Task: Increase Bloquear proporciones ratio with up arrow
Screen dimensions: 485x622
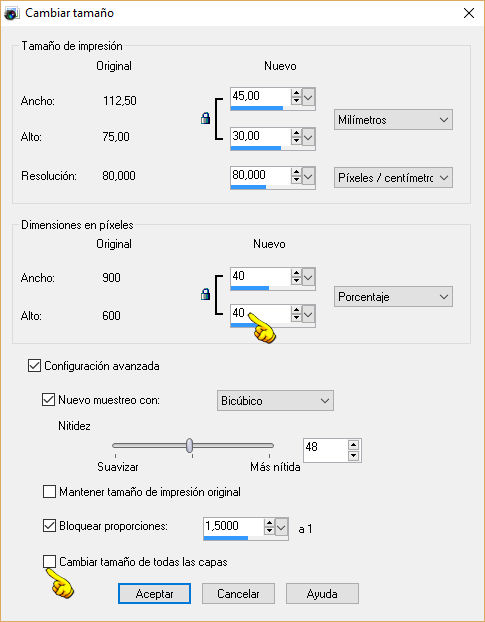Action: pos(269,523)
